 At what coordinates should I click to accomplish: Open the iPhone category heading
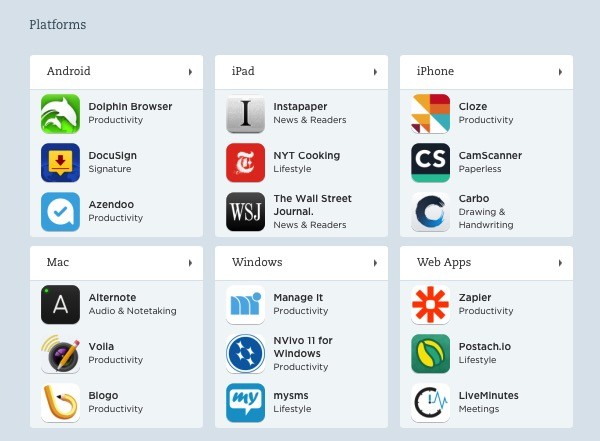point(435,71)
